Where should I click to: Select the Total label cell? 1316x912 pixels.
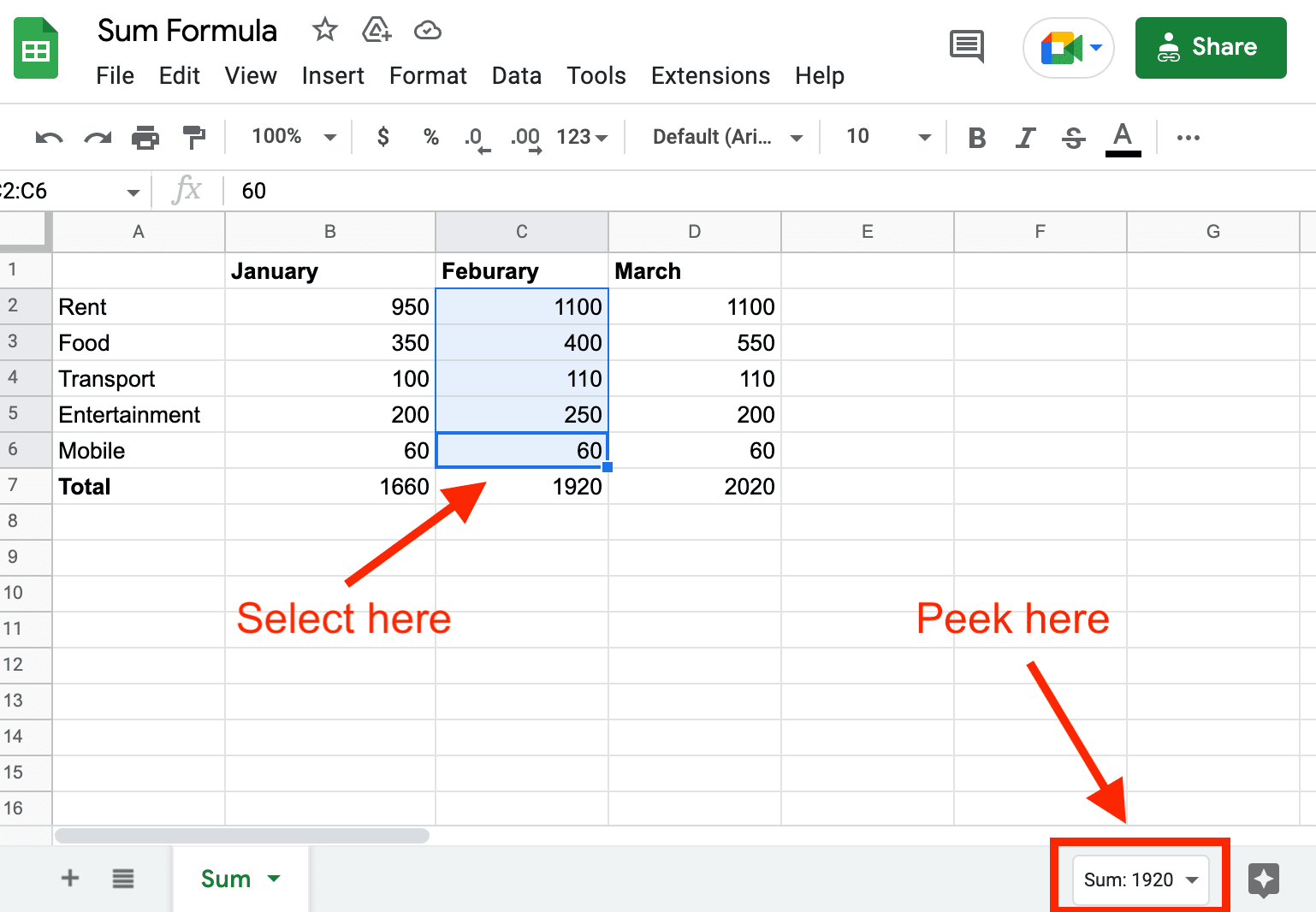point(139,486)
